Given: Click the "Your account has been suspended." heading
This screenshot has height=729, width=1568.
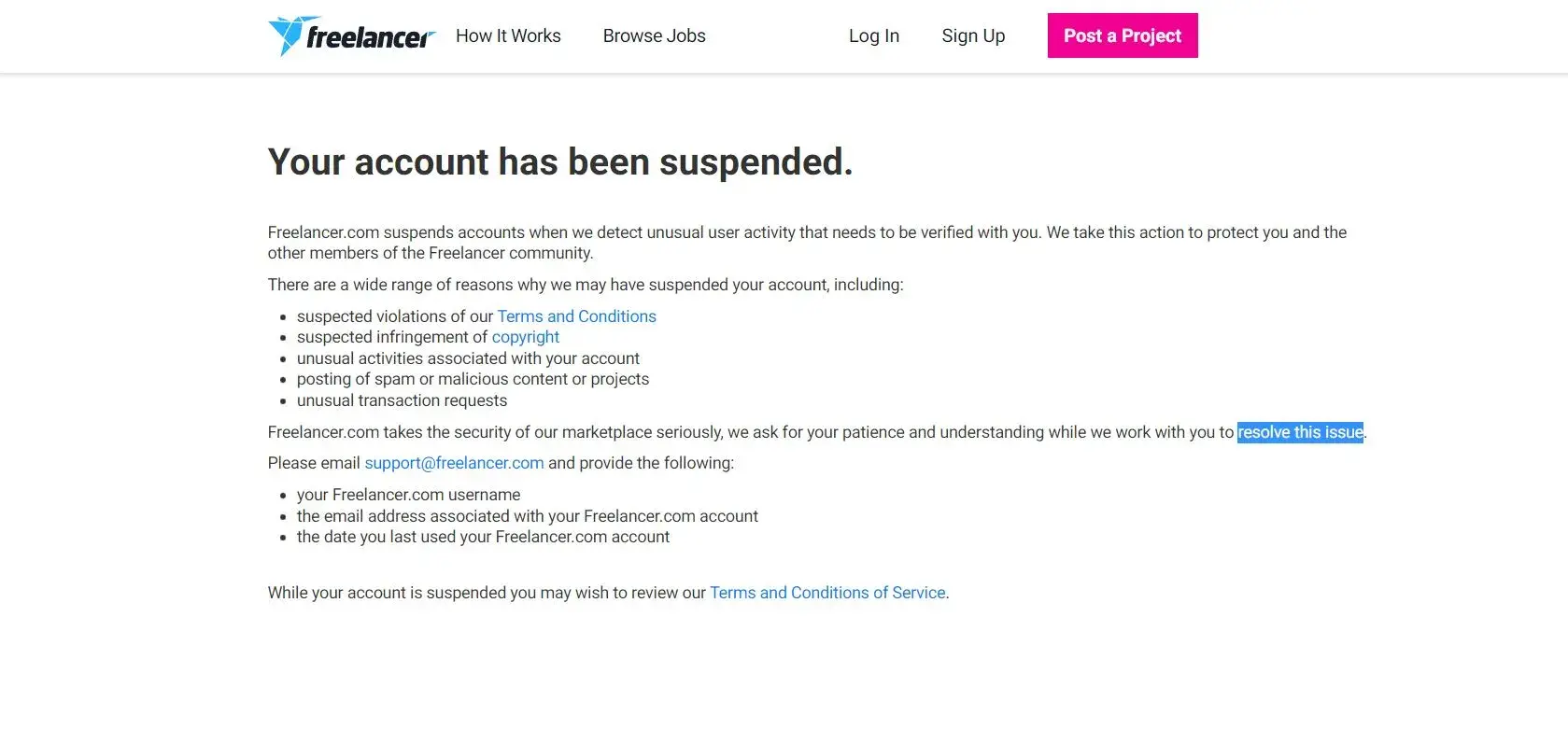Looking at the screenshot, I should click(560, 161).
